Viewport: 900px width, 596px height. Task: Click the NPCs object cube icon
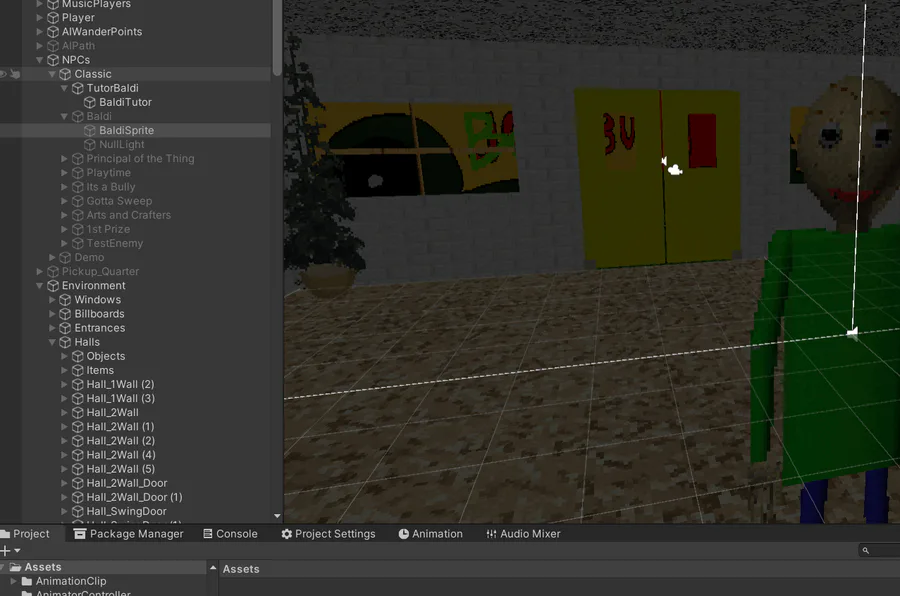coord(53,60)
